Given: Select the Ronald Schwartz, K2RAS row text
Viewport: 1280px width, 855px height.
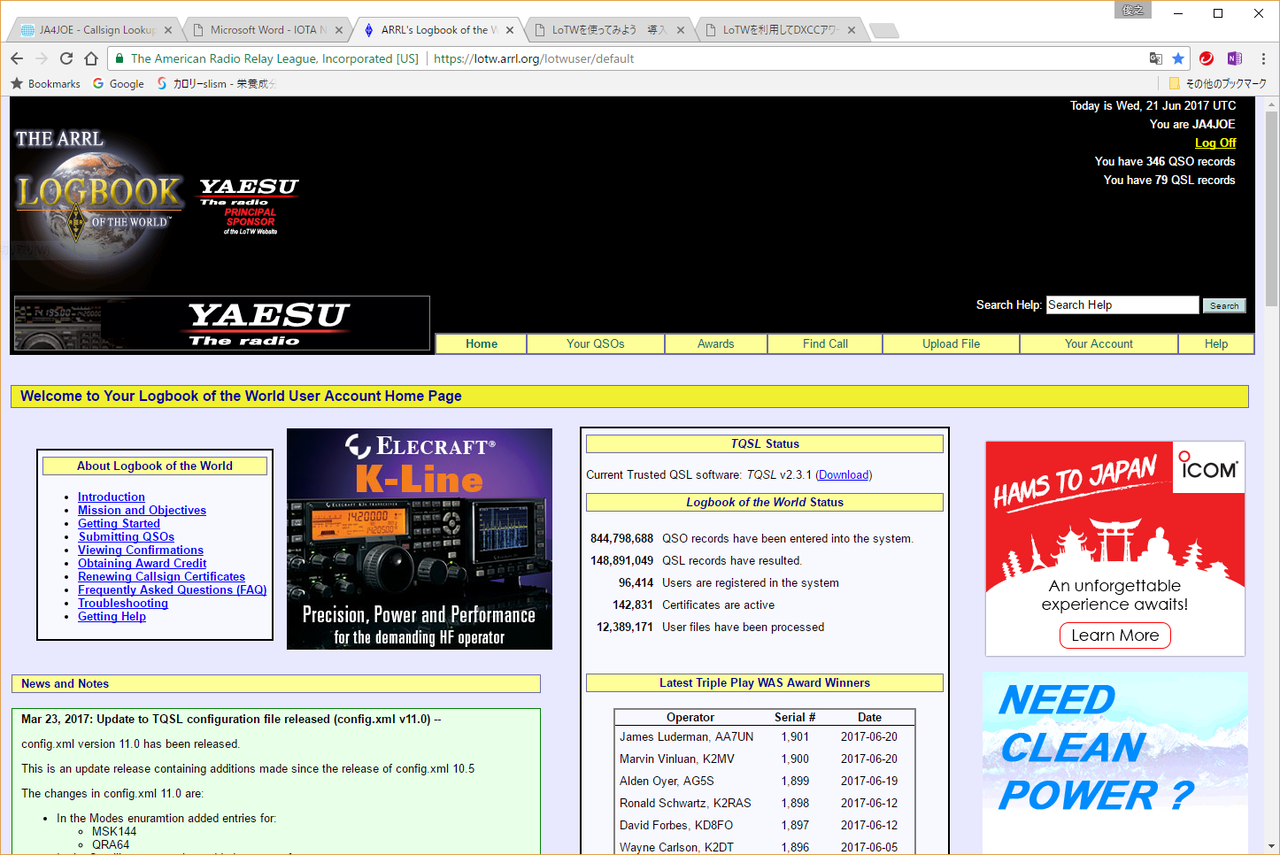Looking at the screenshot, I should (x=685, y=803).
